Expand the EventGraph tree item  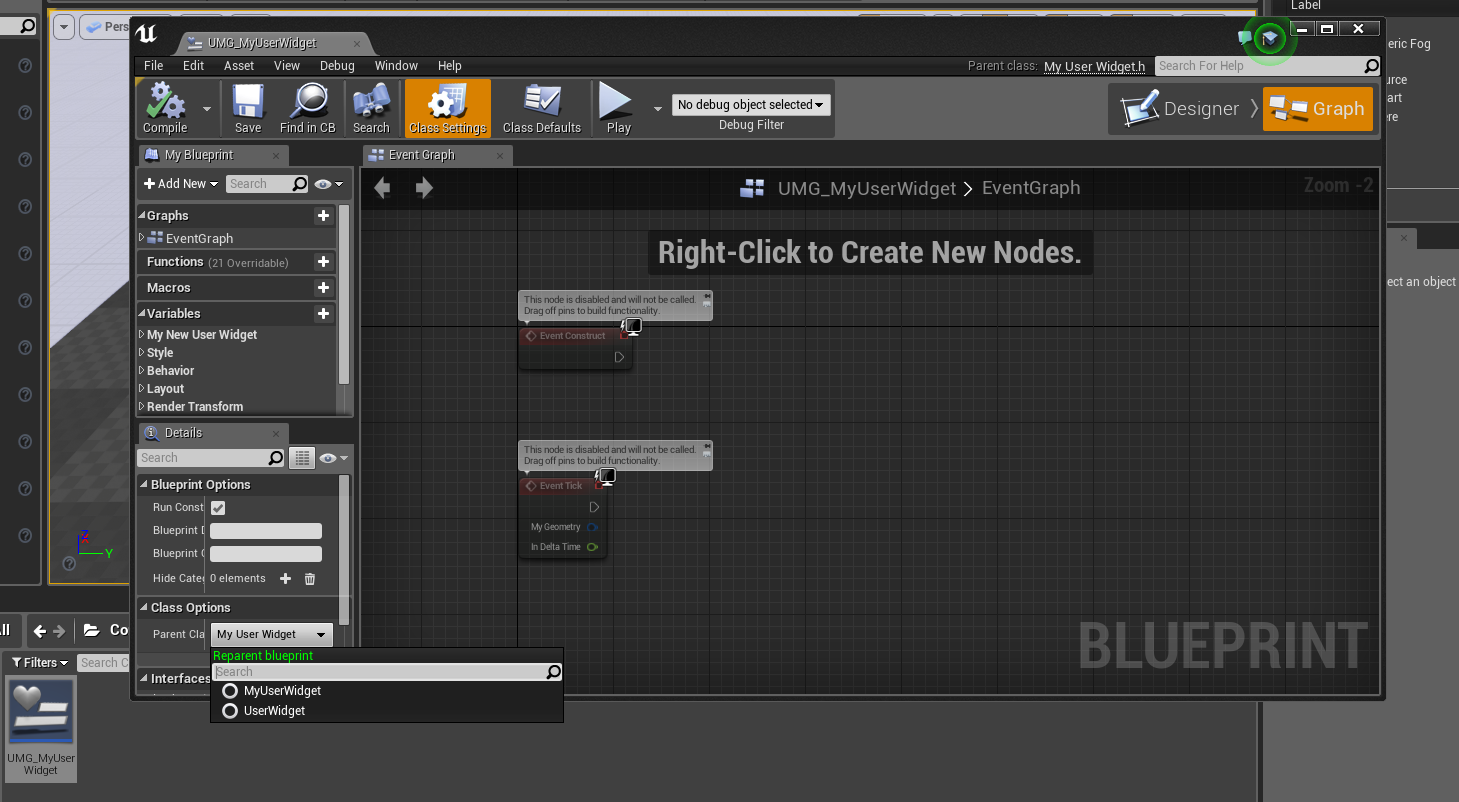click(142, 238)
